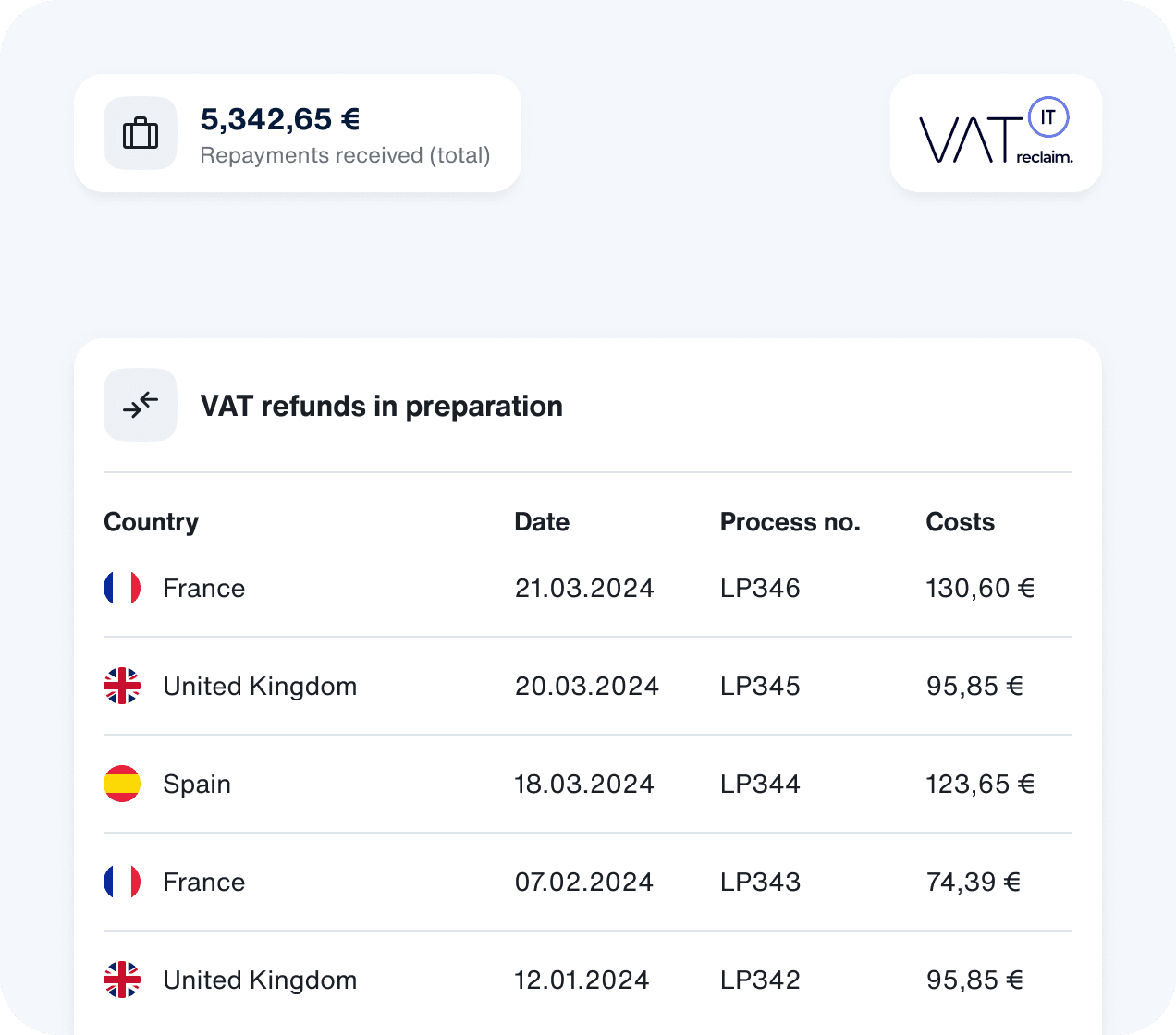The width and height of the screenshot is (1176, 1035).
Task: Click the VAT IT reclaim logo
Action: pos(996,132)
